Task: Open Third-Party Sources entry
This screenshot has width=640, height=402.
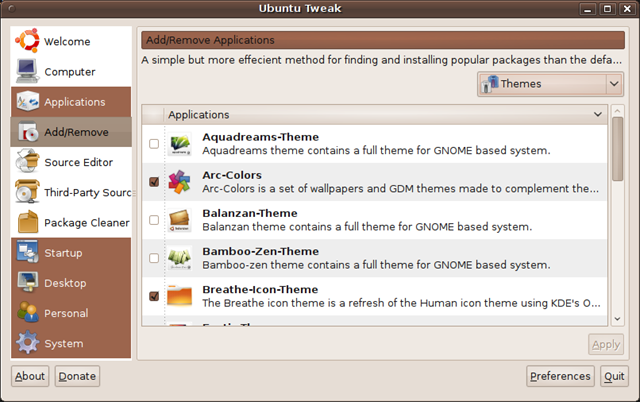Action: 71,192
